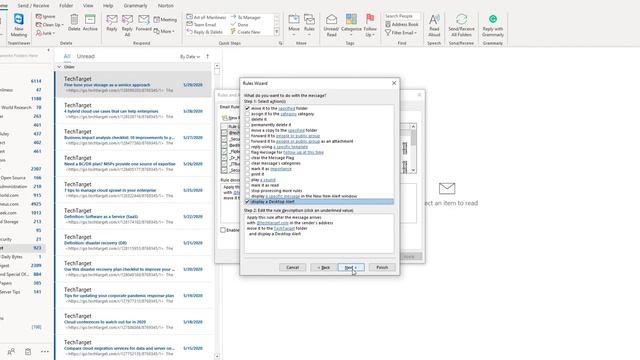
Task: Open the Tasks view in navigation bar
Action: click(x=28, y=351)
